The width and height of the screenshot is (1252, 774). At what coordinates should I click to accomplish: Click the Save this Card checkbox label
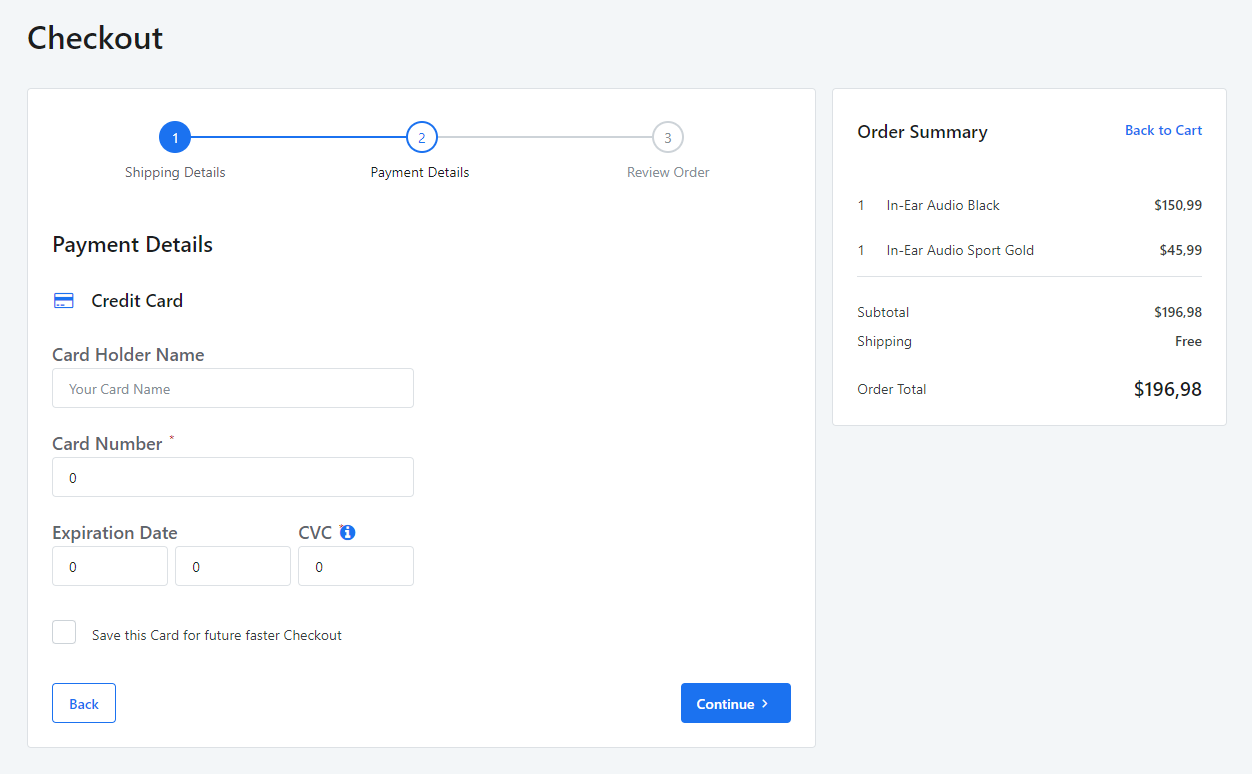click(216, 635)
